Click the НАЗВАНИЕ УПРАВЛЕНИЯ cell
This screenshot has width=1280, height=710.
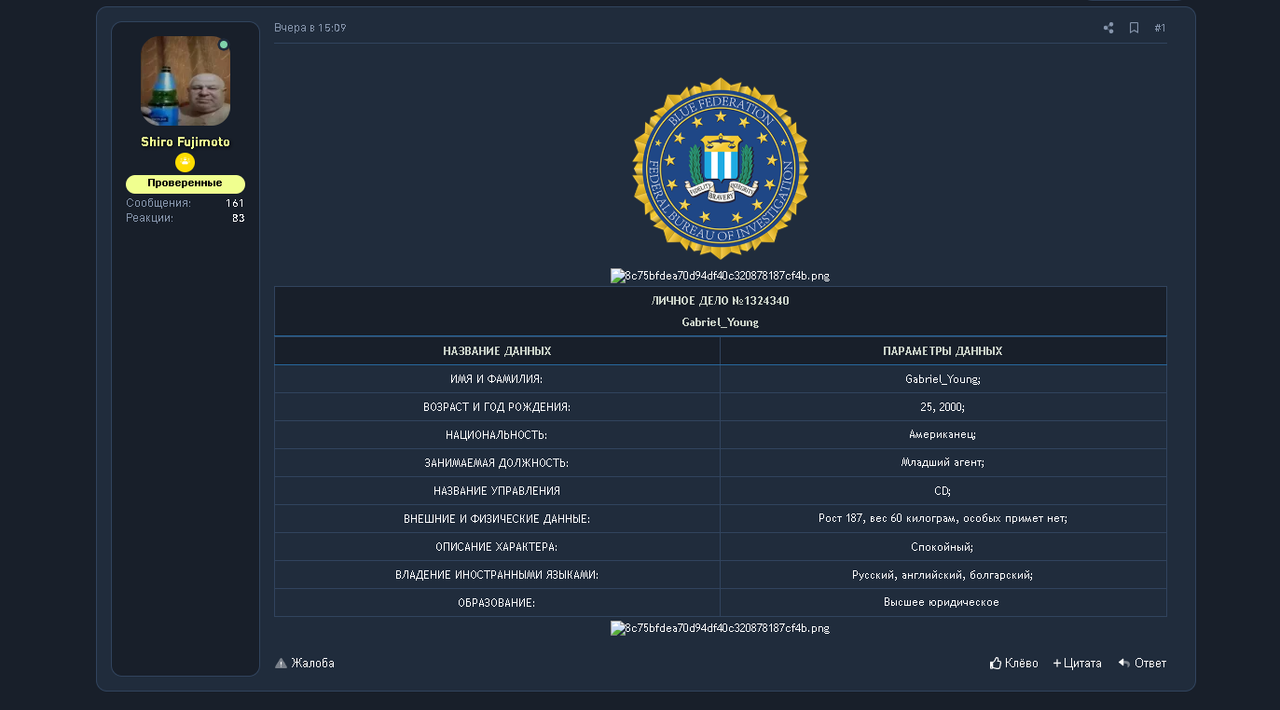497,491
